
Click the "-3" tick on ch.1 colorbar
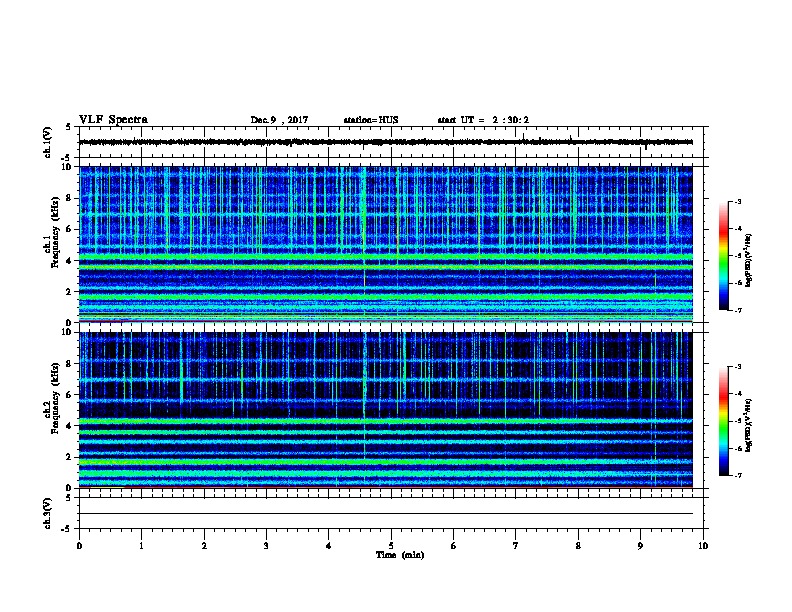737,201
